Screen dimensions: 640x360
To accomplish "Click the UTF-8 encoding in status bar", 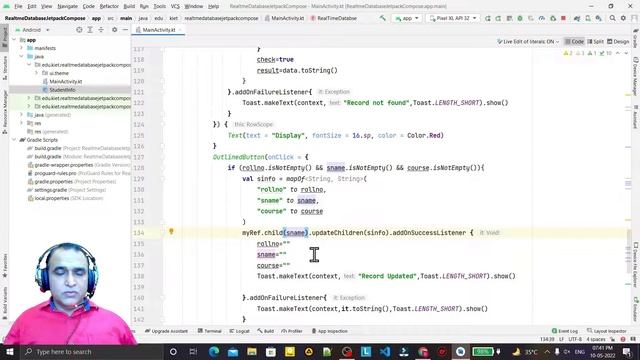I will coord(575,339).
